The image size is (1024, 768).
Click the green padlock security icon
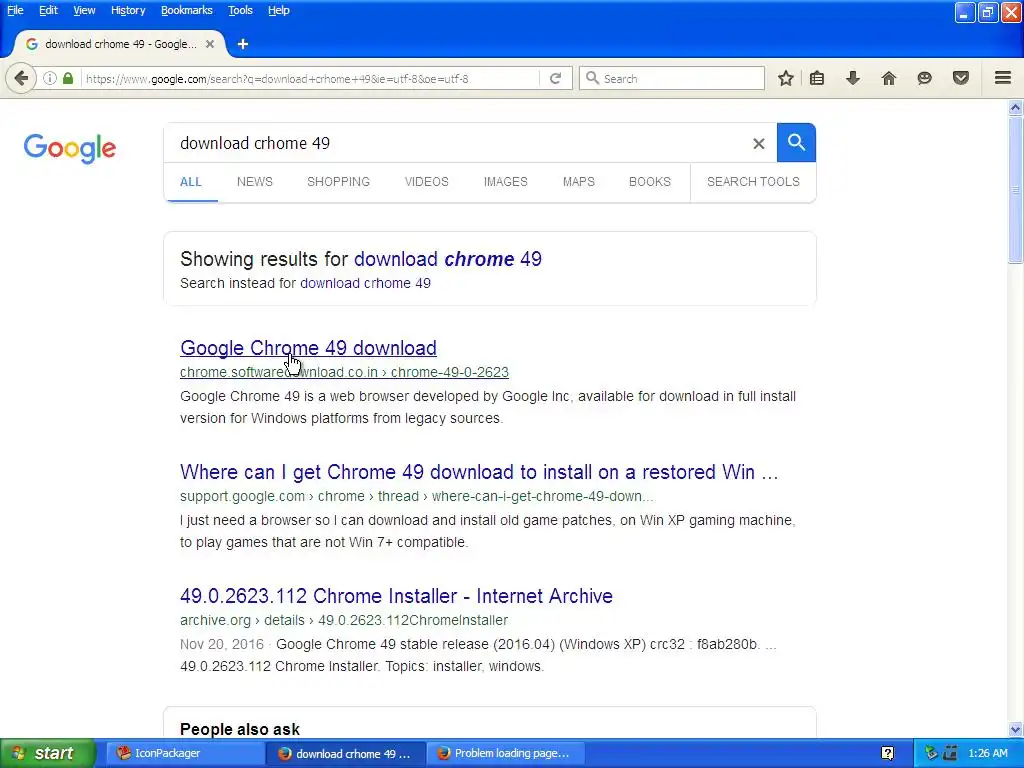pyautogui.click(x=68, y=78)
